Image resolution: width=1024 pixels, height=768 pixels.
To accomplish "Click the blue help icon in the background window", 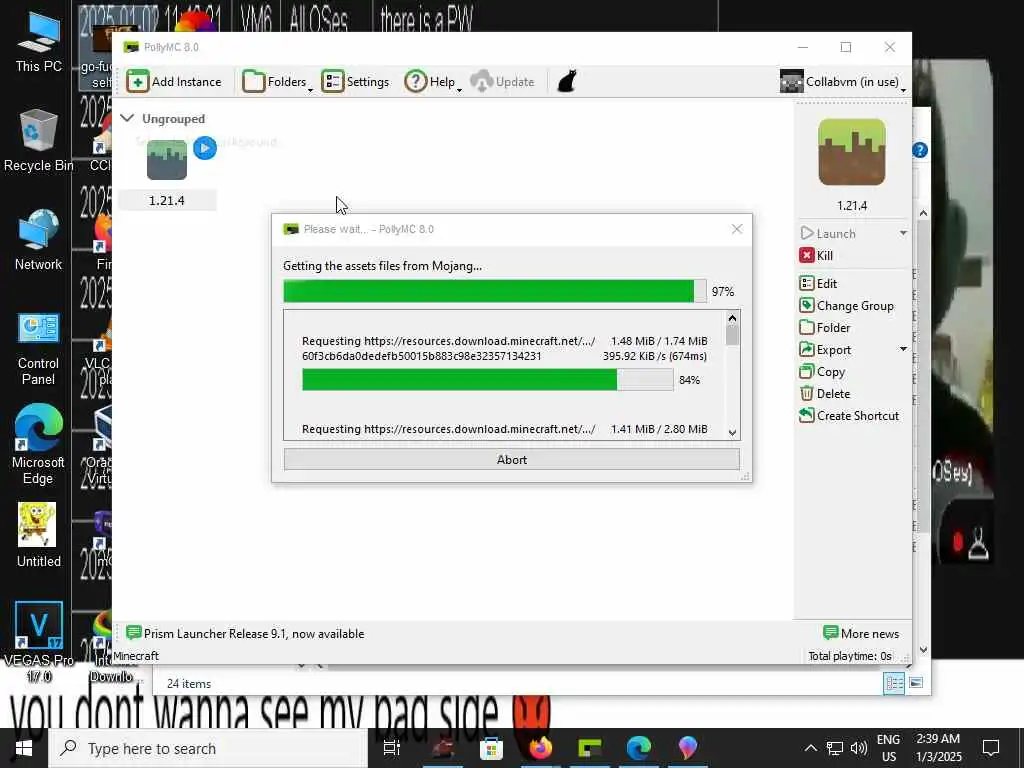I will (920, 151).
